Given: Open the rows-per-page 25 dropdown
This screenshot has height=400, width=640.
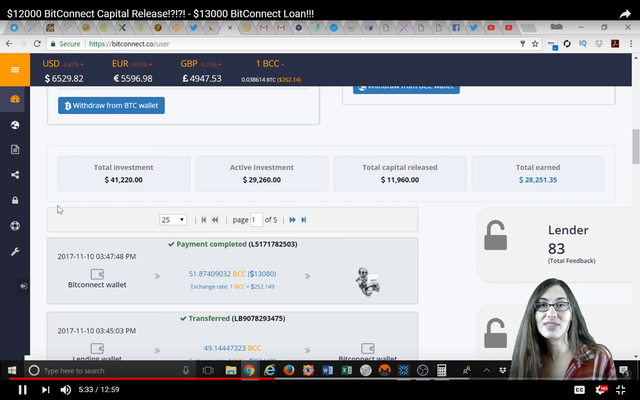Looking at the screenshot, I should coord(173,220).
